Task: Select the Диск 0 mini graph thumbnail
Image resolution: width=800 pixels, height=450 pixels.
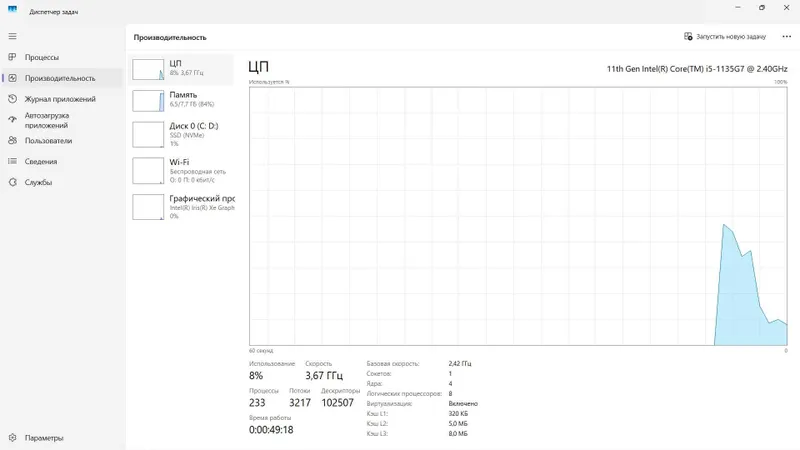Action: [148, 134]
